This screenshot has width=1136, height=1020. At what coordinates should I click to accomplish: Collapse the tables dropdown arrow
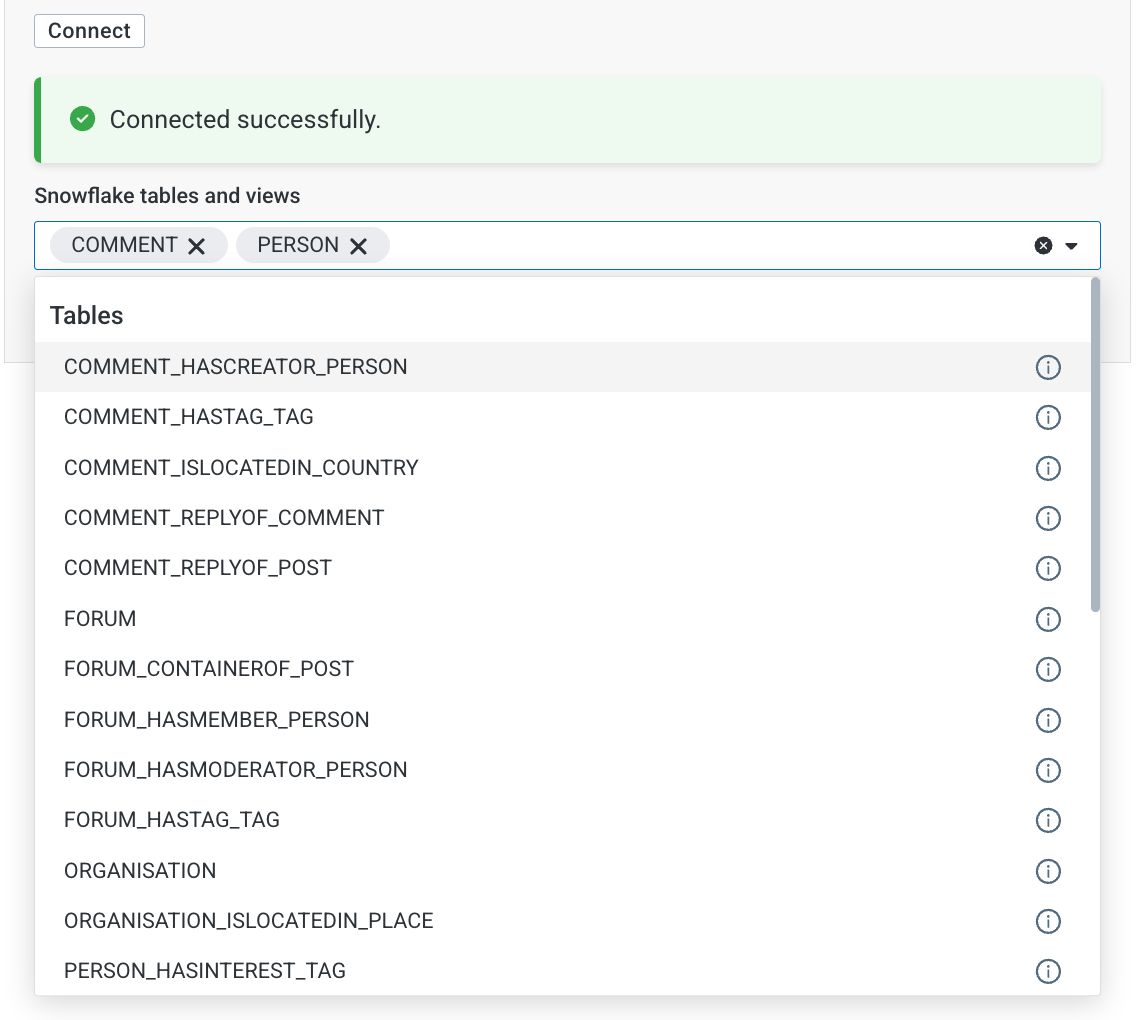point(1072,246)
